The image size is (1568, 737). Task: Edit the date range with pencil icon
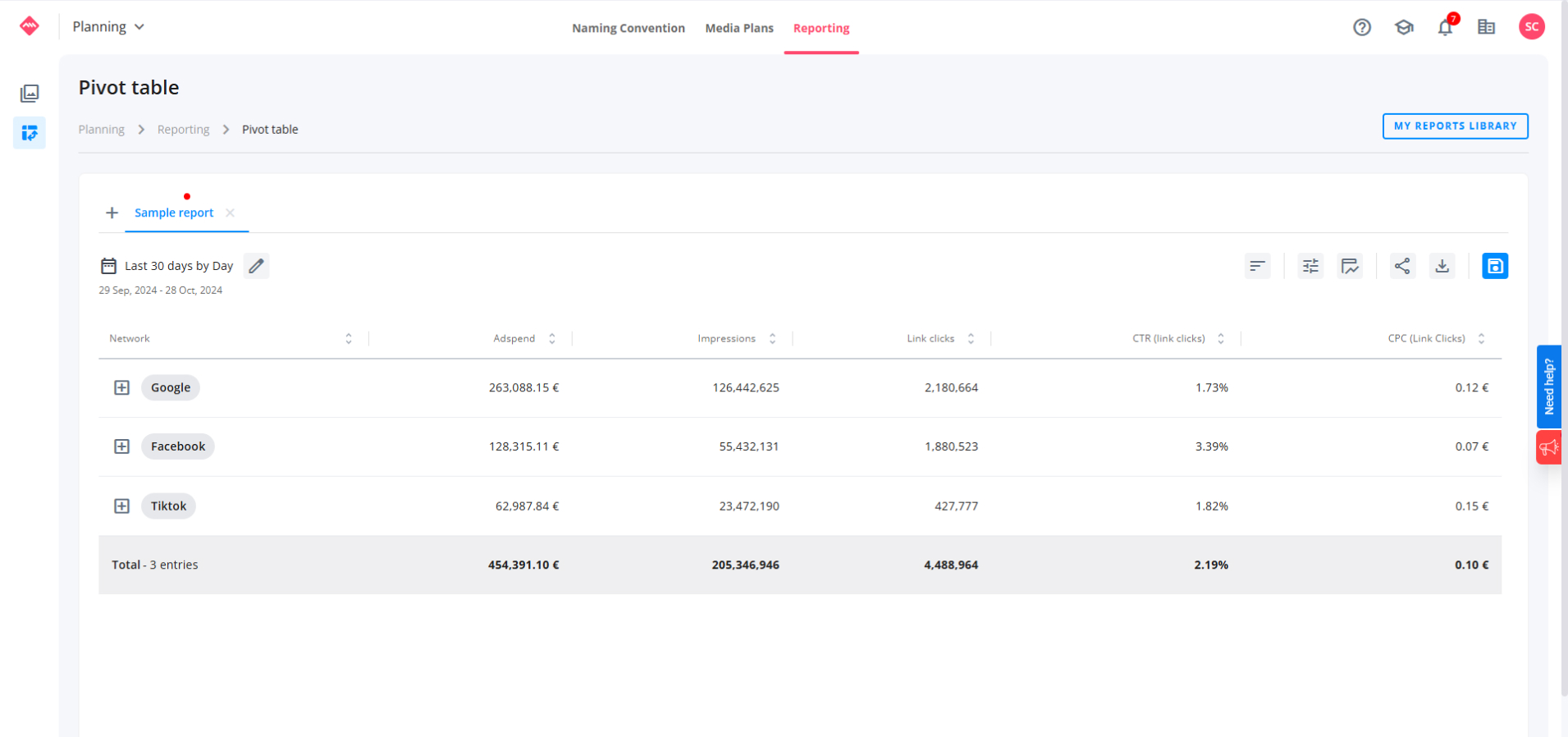(256, 266)
